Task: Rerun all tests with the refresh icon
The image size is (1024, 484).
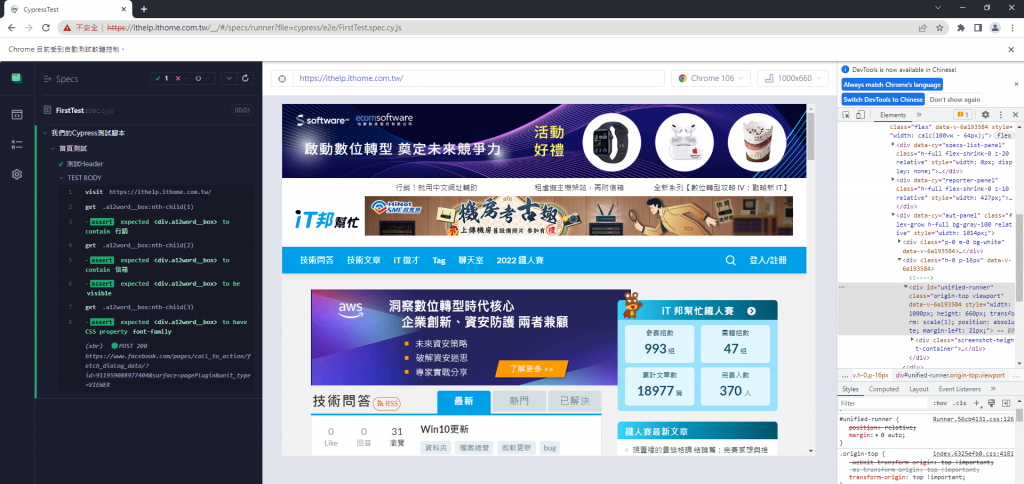Action: tap(246, 78)
